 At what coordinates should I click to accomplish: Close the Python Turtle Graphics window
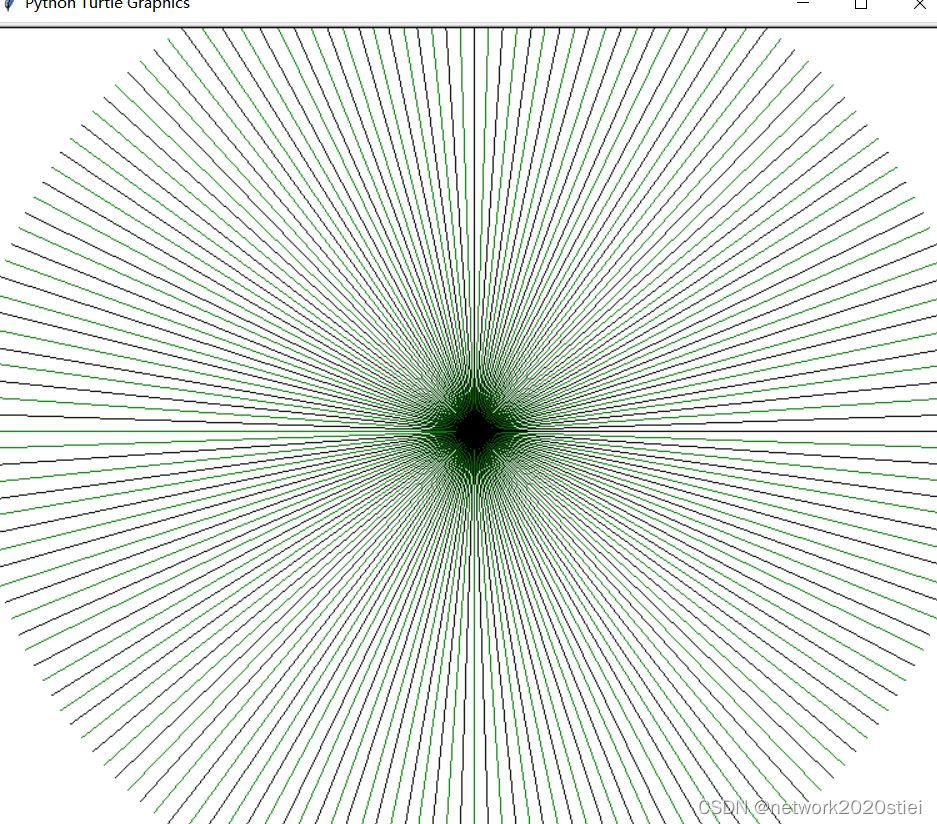[x=920, y=4]
